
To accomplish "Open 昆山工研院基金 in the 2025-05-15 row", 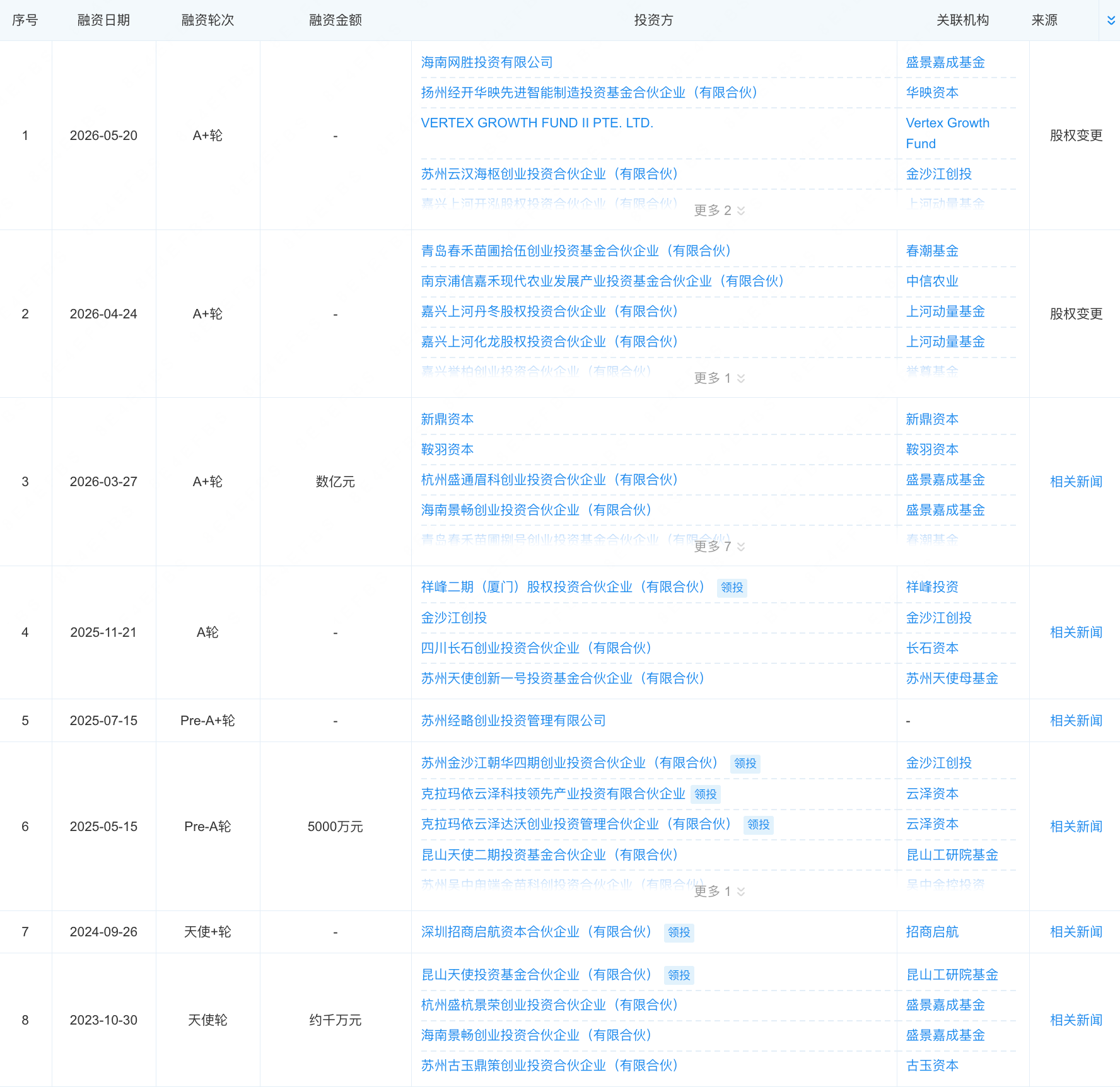I will point(952,855).
